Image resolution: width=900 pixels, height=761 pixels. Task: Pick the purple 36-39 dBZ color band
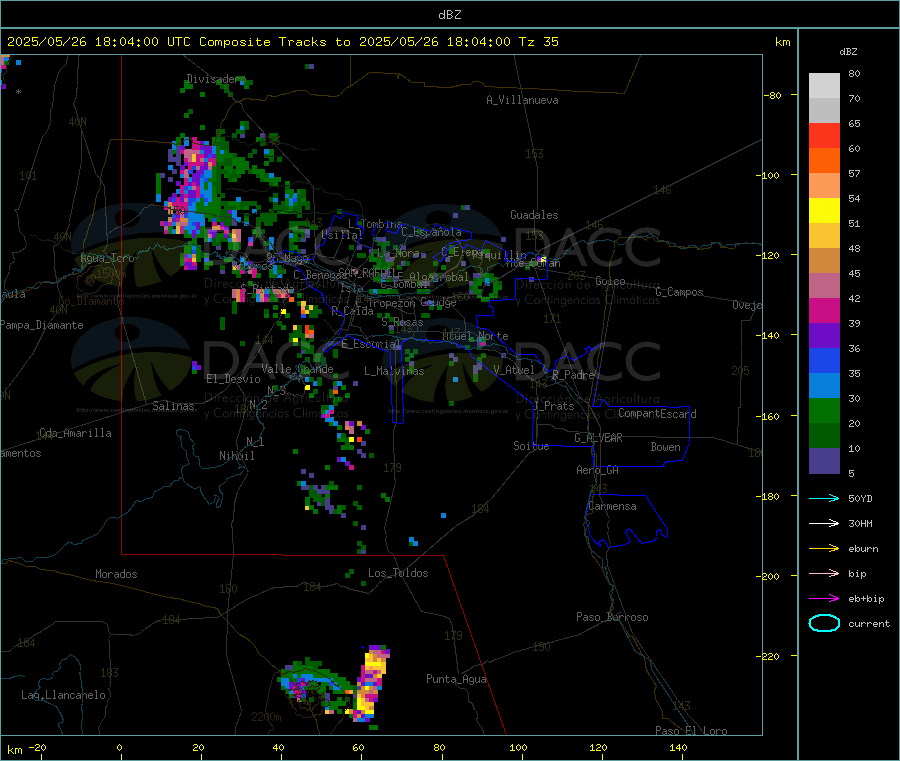coord(824,336)
